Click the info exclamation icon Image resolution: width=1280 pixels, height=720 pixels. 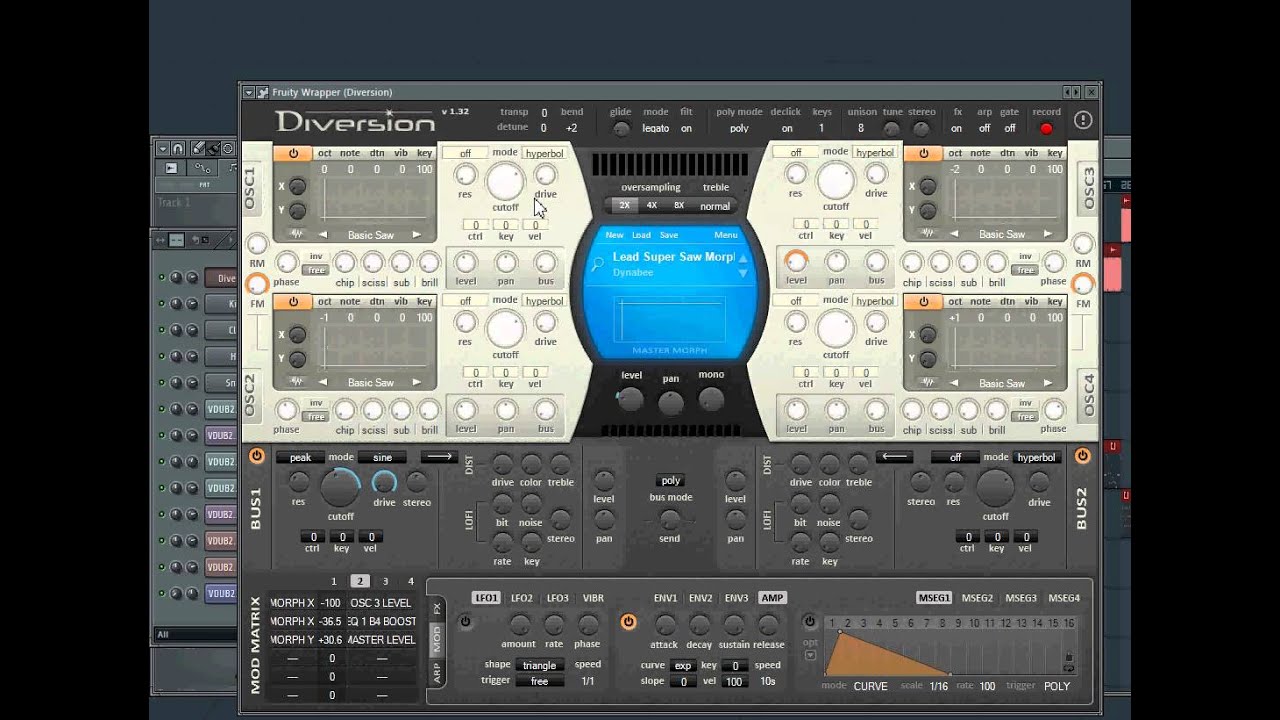(x=1083, y=120)
